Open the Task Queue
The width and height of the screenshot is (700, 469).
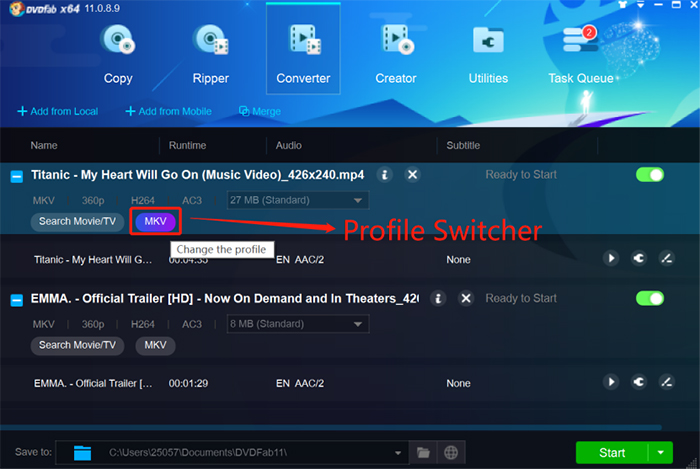click(x=581, y=54)
